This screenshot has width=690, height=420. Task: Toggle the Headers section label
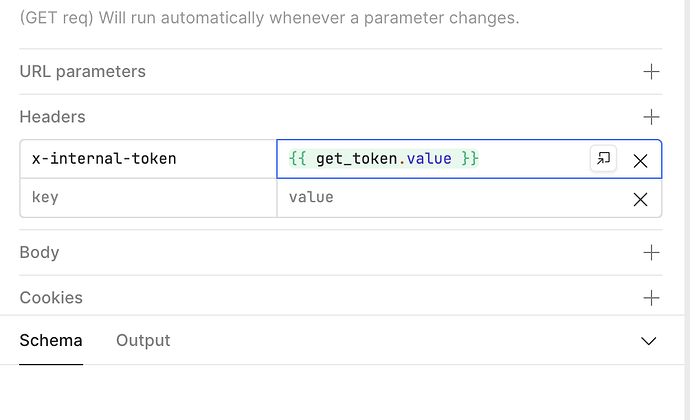click(53, 117)
